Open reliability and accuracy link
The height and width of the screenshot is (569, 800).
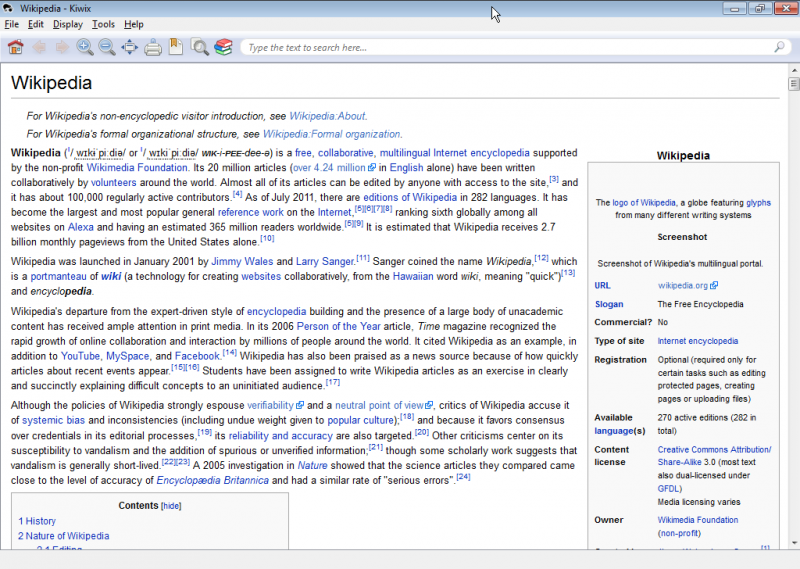[280, 436]
